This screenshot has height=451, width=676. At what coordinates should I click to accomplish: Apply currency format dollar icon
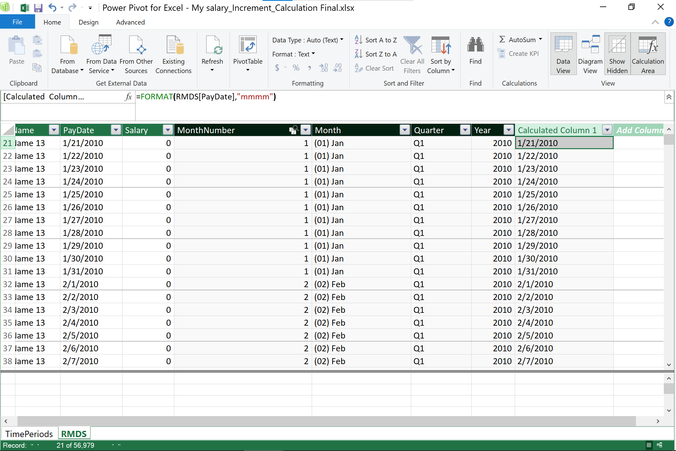[x=277, y=68]
